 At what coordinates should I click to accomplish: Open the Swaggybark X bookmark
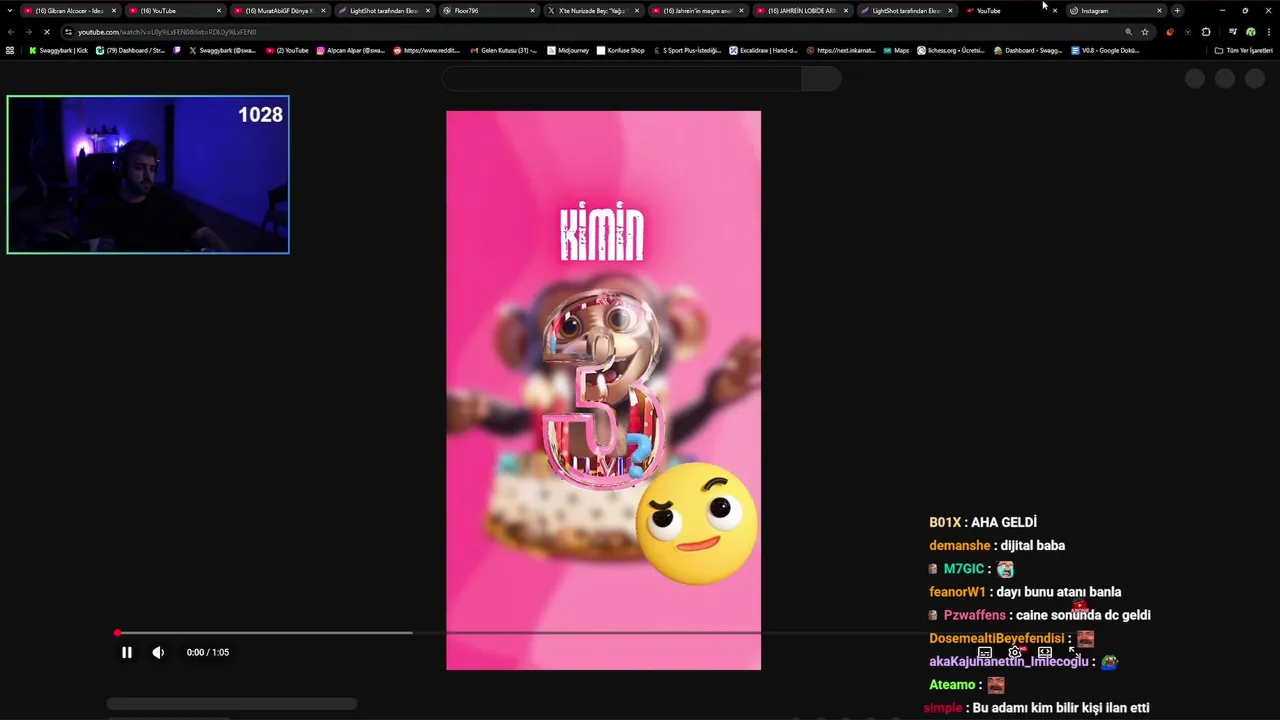(x=222, y=50)
